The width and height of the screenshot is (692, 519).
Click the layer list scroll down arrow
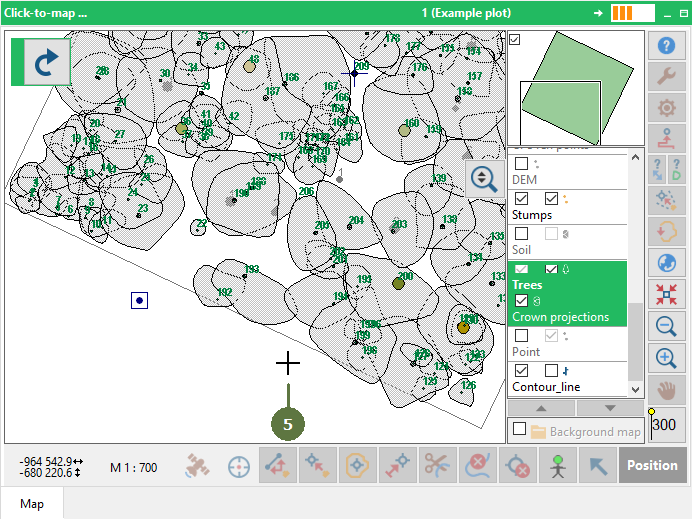point(636,390)
